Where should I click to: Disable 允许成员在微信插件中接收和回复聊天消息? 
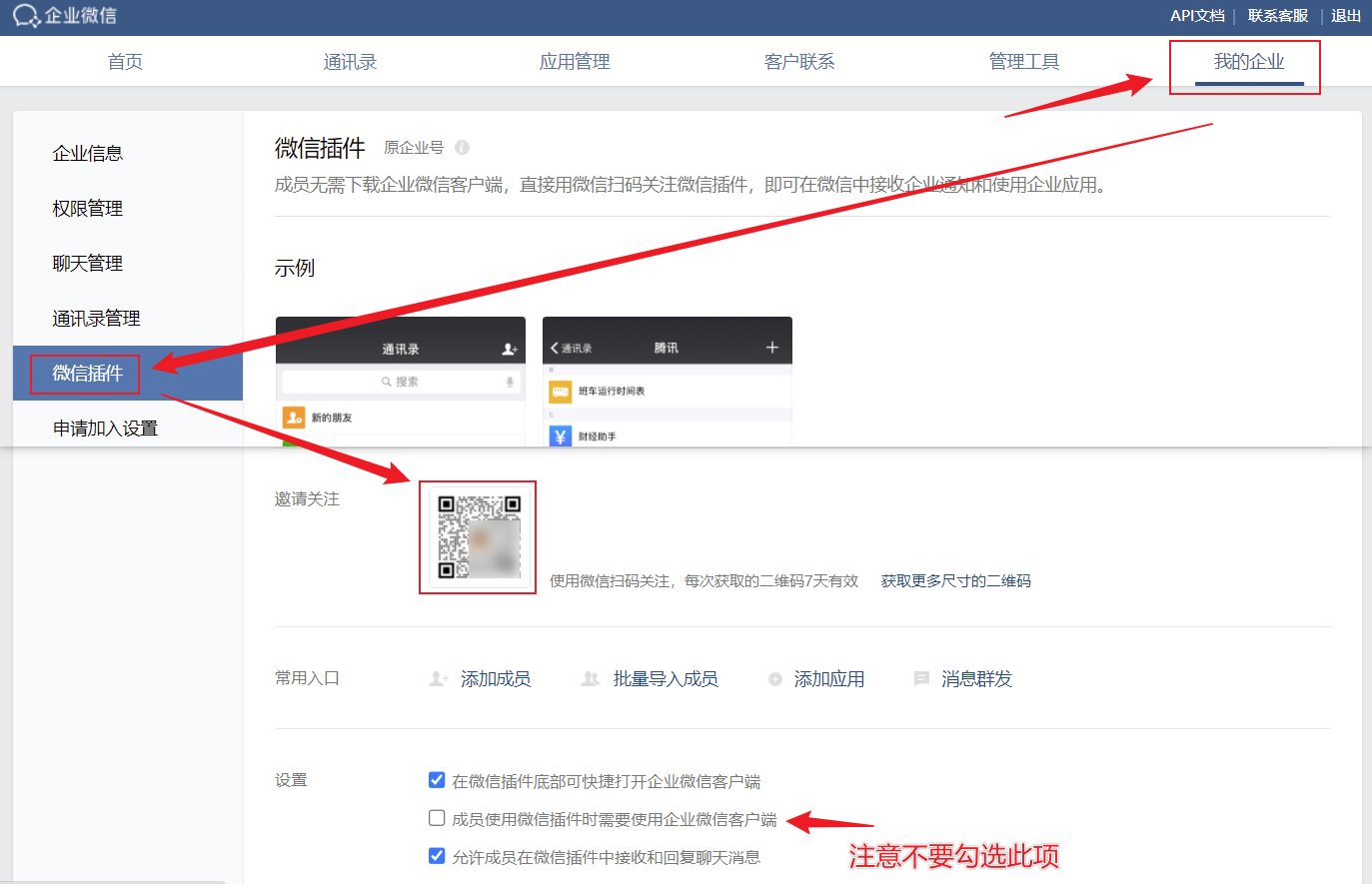pyautogui.click(x=437, y=855)
